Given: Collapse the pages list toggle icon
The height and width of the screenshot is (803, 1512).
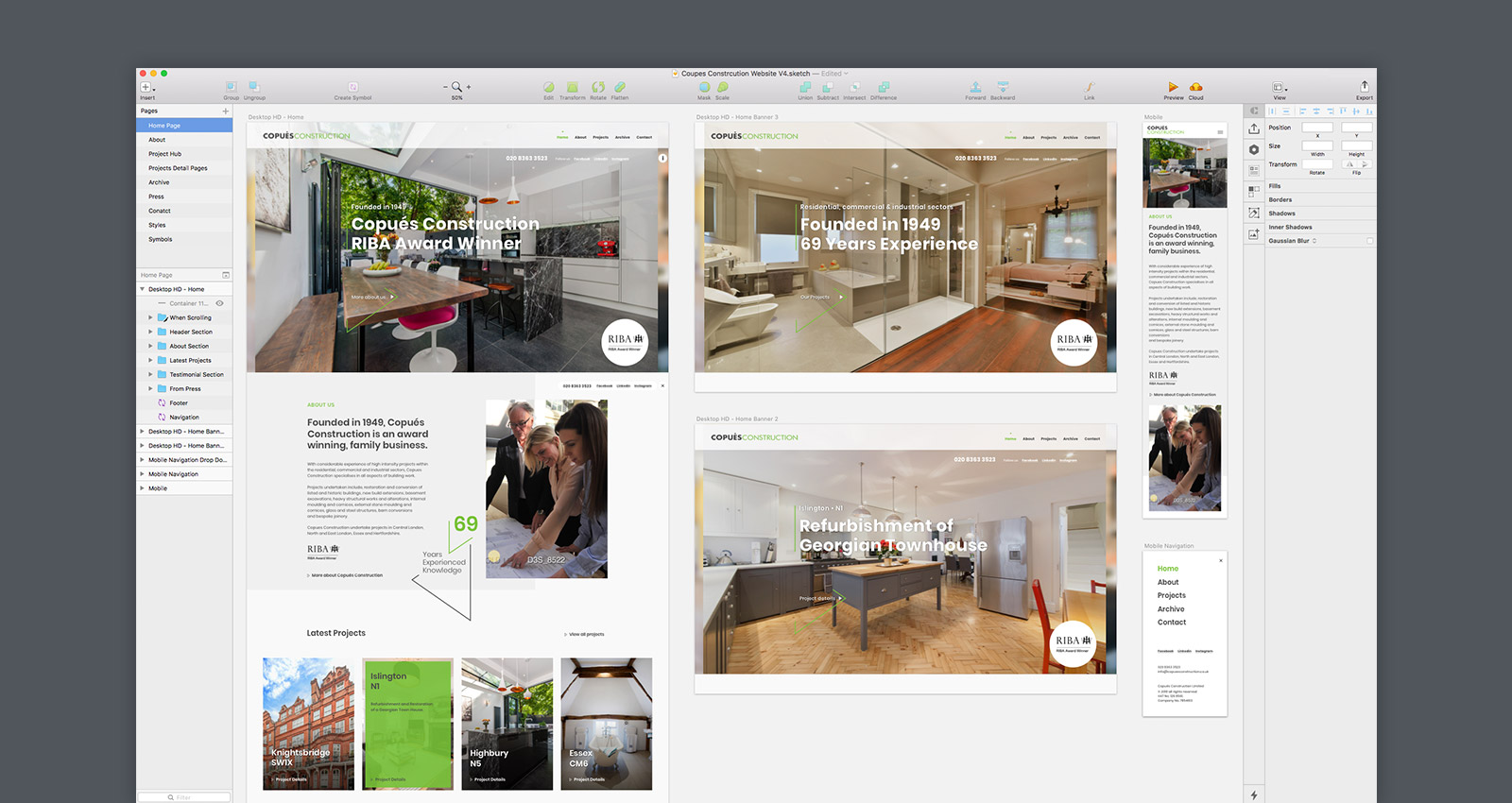Looking at the screenshot, I should [226, 275].
